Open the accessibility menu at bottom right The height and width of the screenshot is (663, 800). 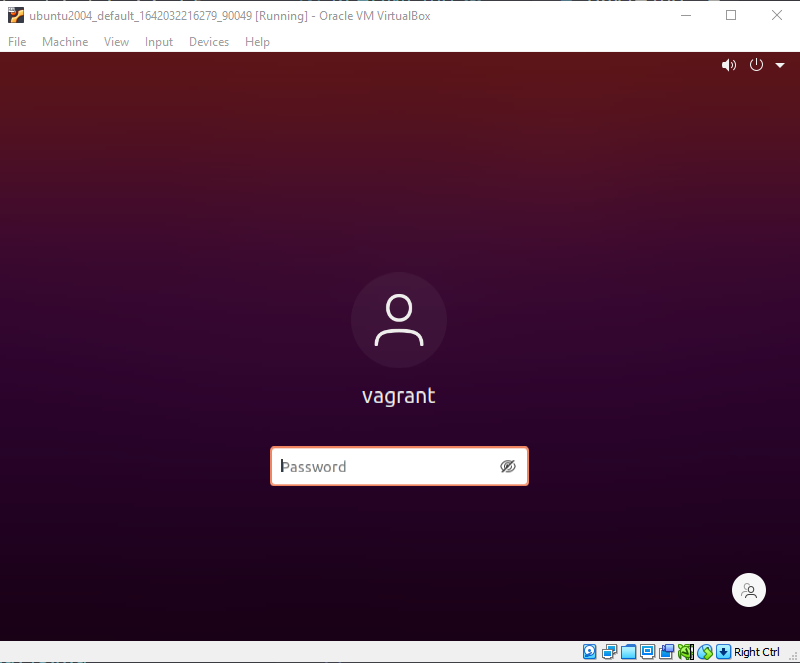[x=749, y=590]
